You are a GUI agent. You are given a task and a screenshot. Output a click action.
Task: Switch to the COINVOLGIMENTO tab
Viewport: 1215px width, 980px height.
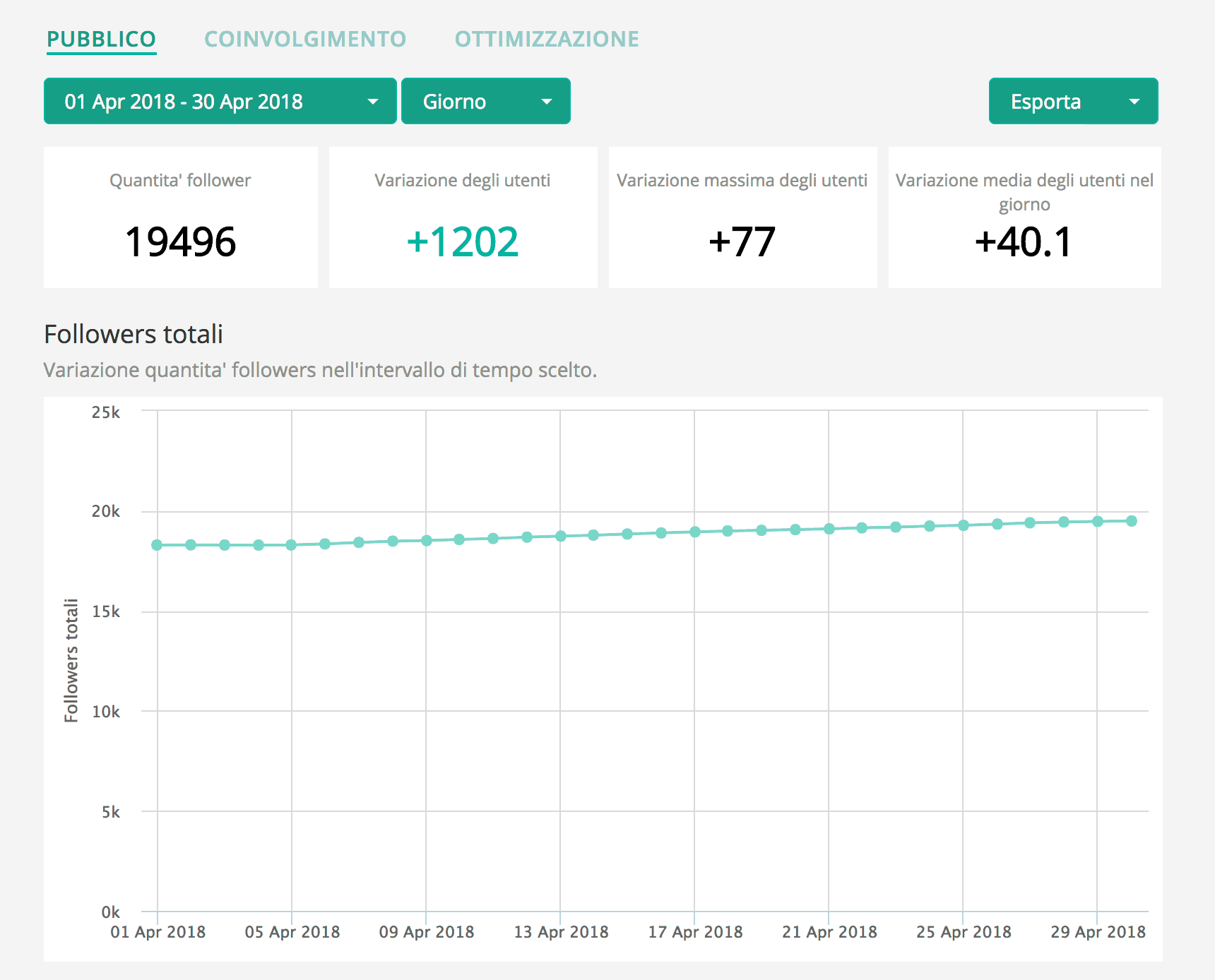[305, 39]
